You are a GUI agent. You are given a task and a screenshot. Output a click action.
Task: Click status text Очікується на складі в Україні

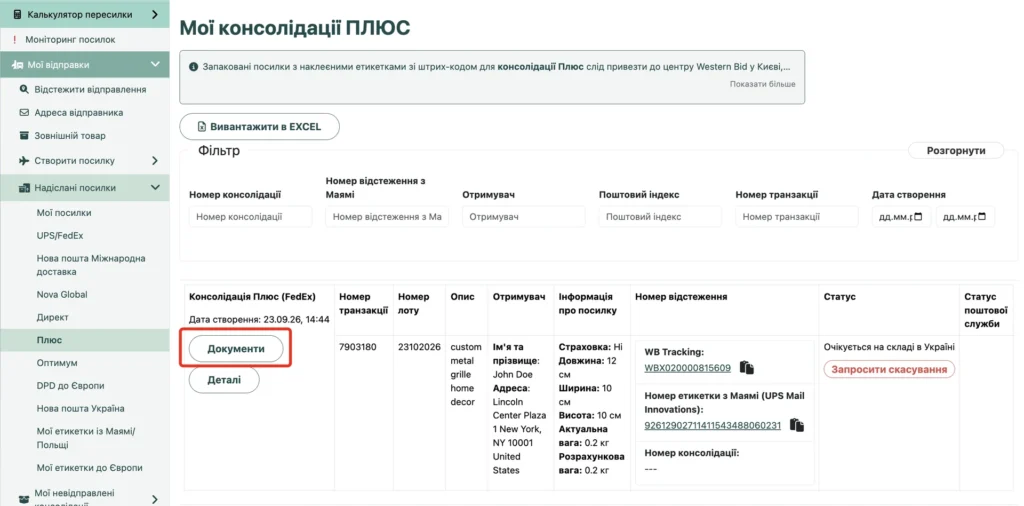click(x=889, y=347)
